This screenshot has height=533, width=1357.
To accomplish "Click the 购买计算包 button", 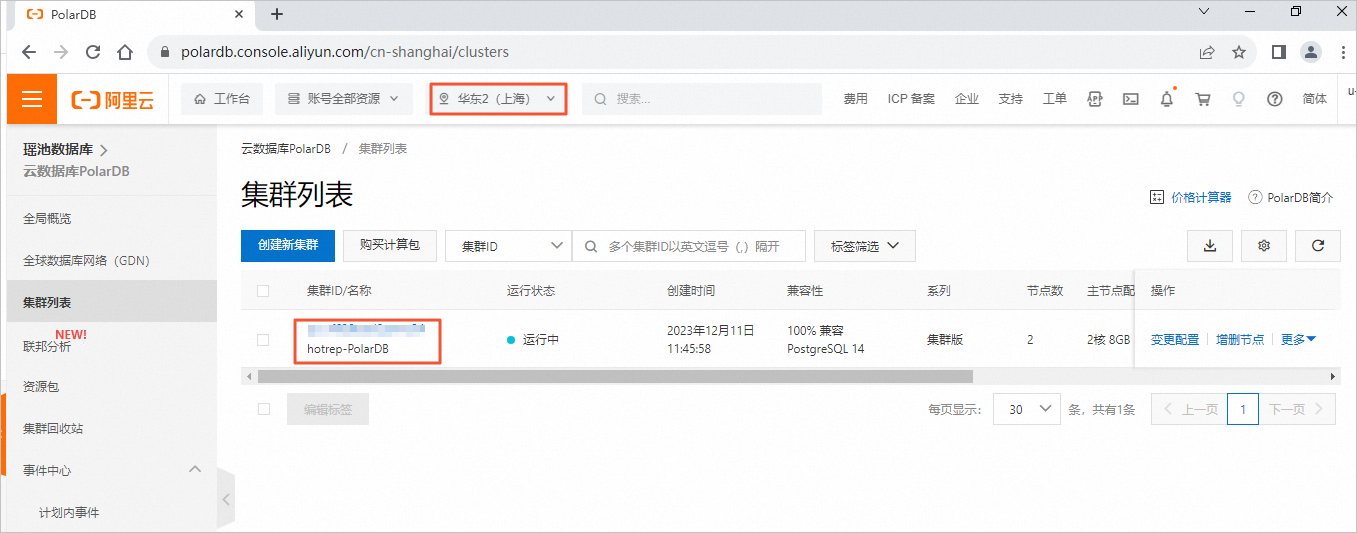I will coord(390,246).
